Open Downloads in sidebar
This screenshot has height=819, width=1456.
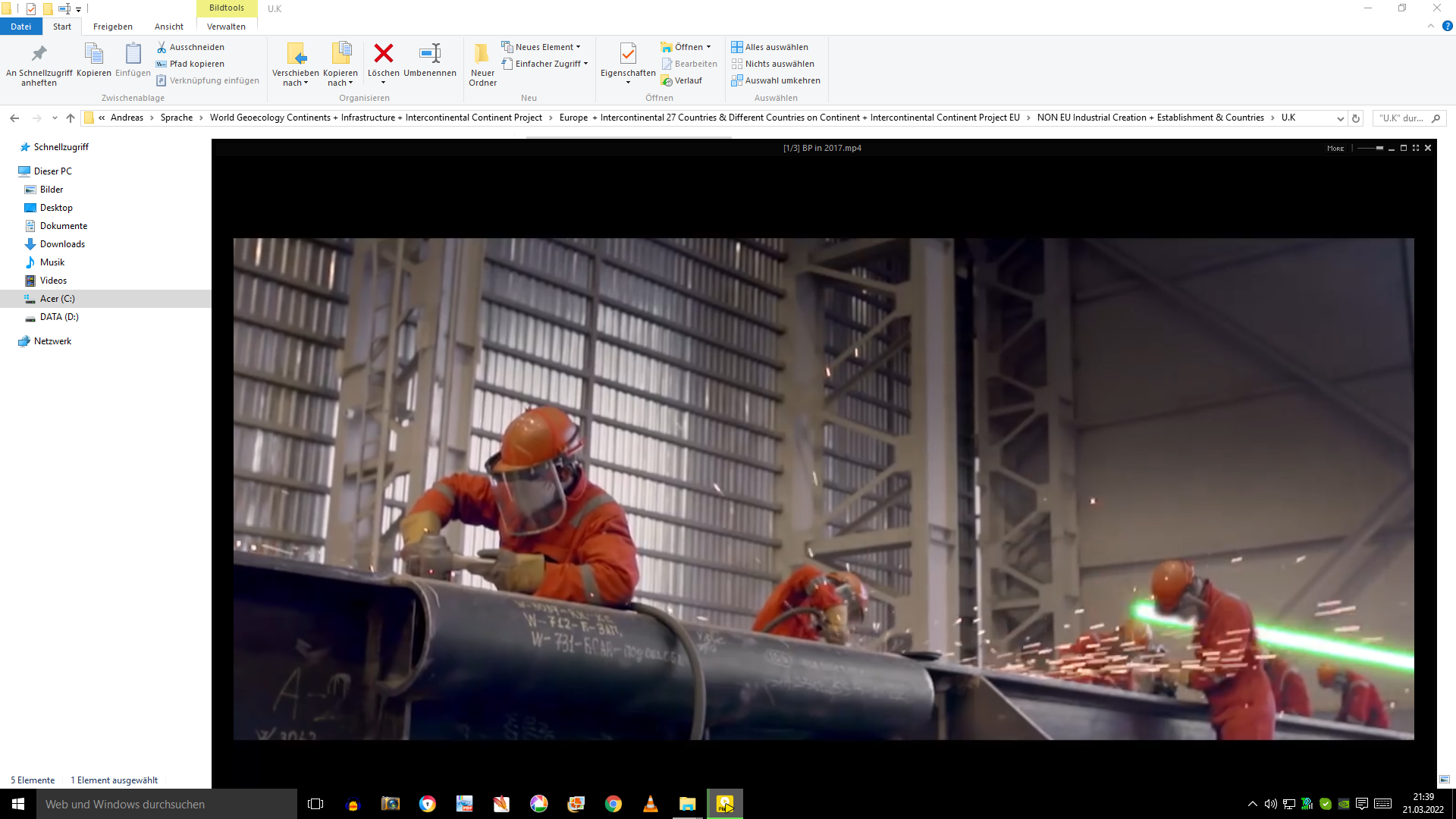(x=62, y=244)
